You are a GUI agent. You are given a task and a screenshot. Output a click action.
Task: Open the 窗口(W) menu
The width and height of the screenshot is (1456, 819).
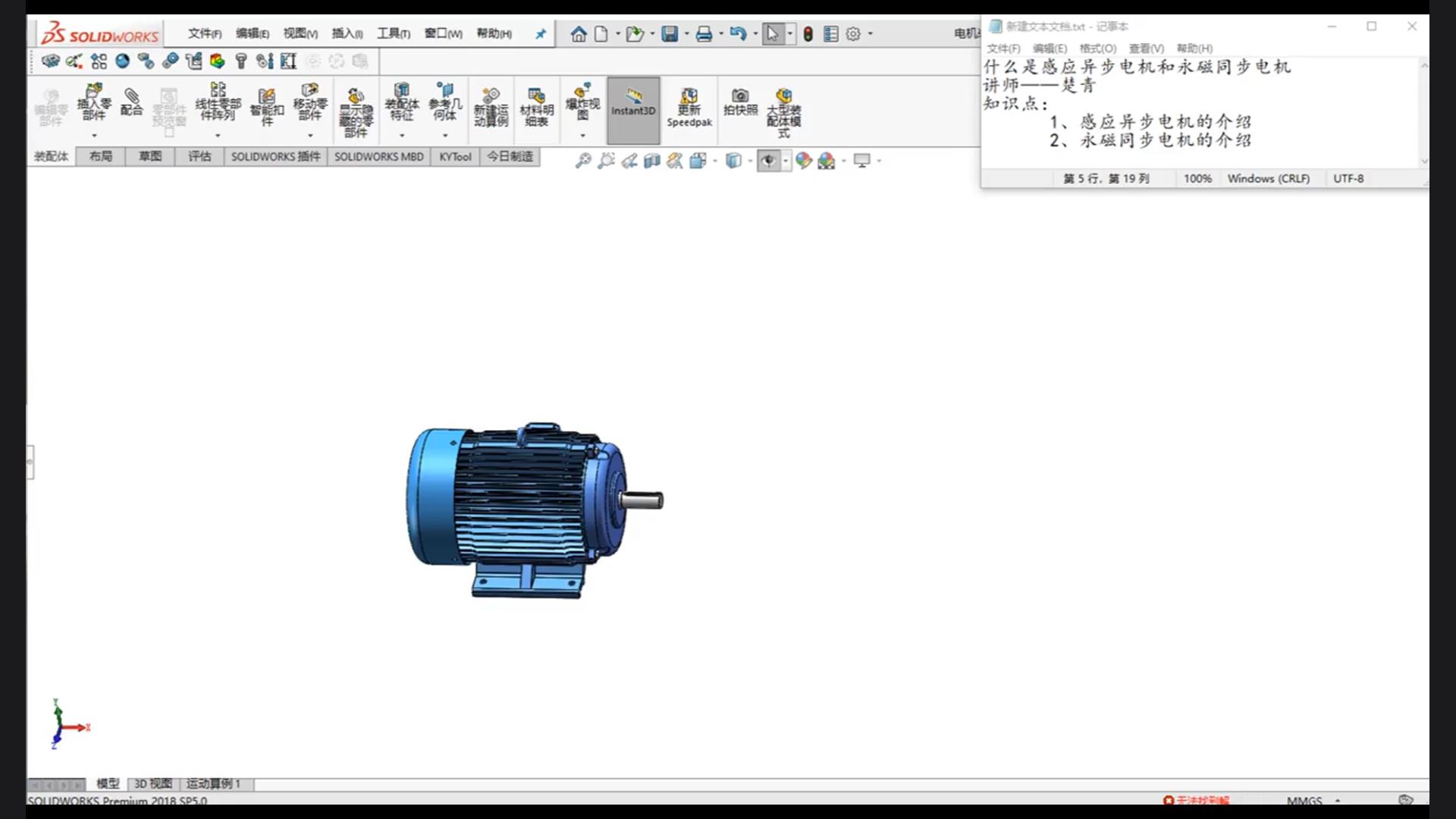443,33
